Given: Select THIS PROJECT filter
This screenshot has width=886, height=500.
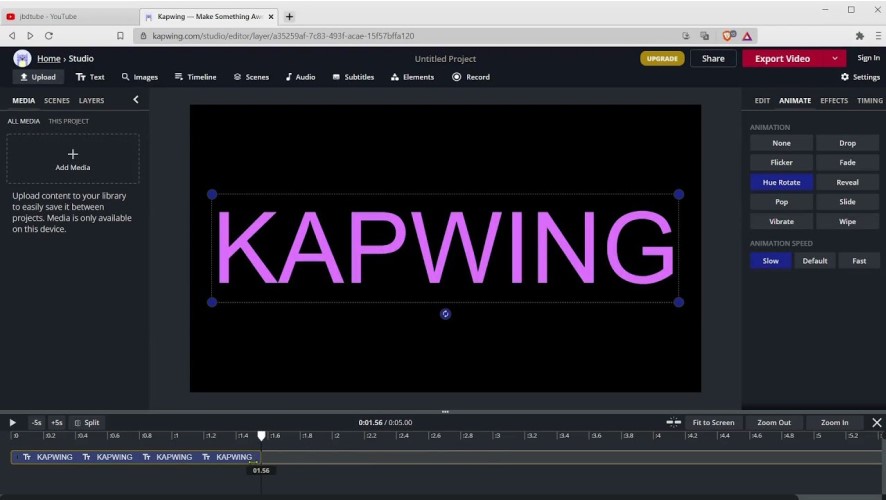Looking at the screenshot, I should pos(68,121).
